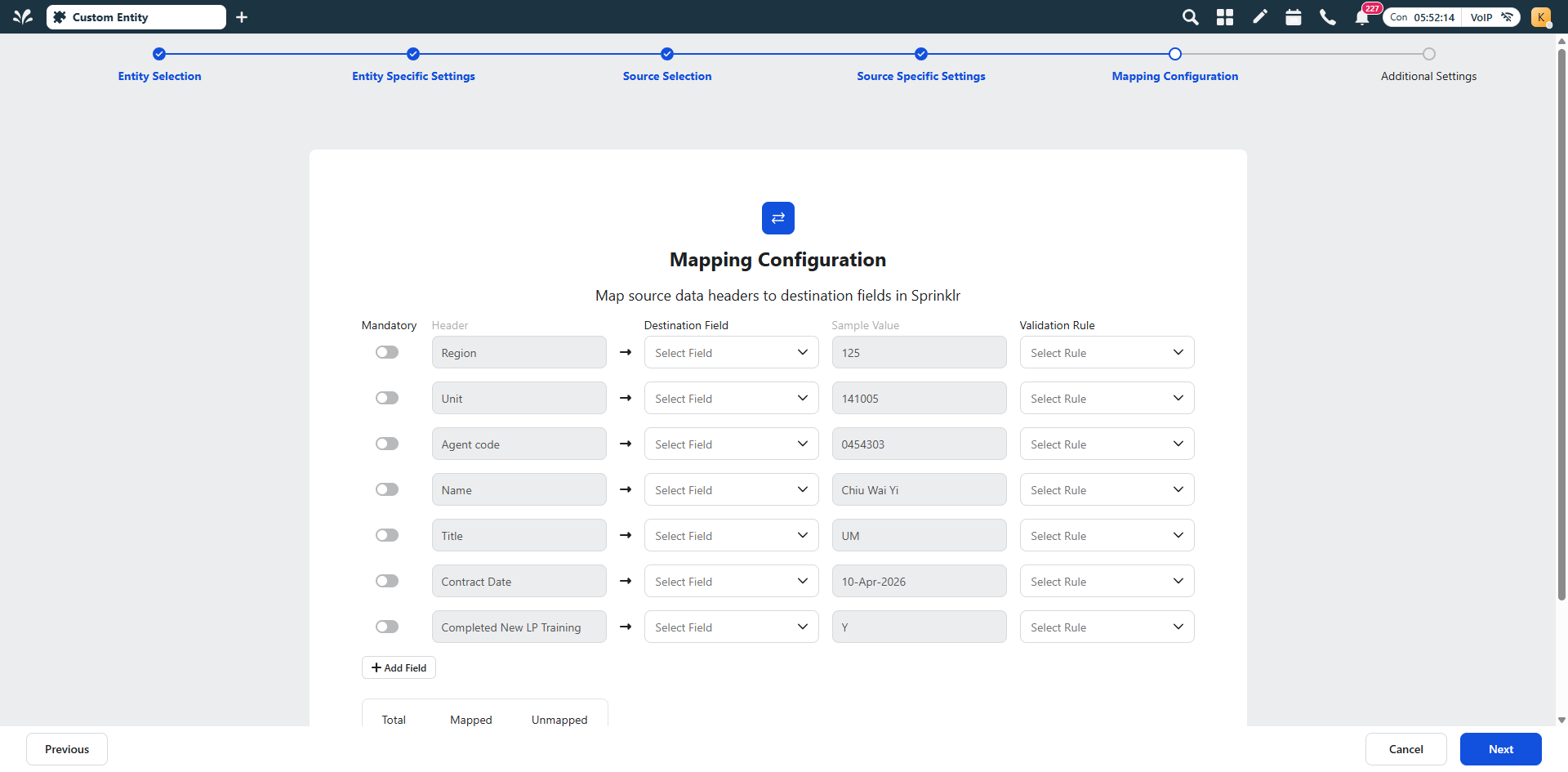Click the blue mapping swap icon
The image size is (1568, 772).
(778, 218)
